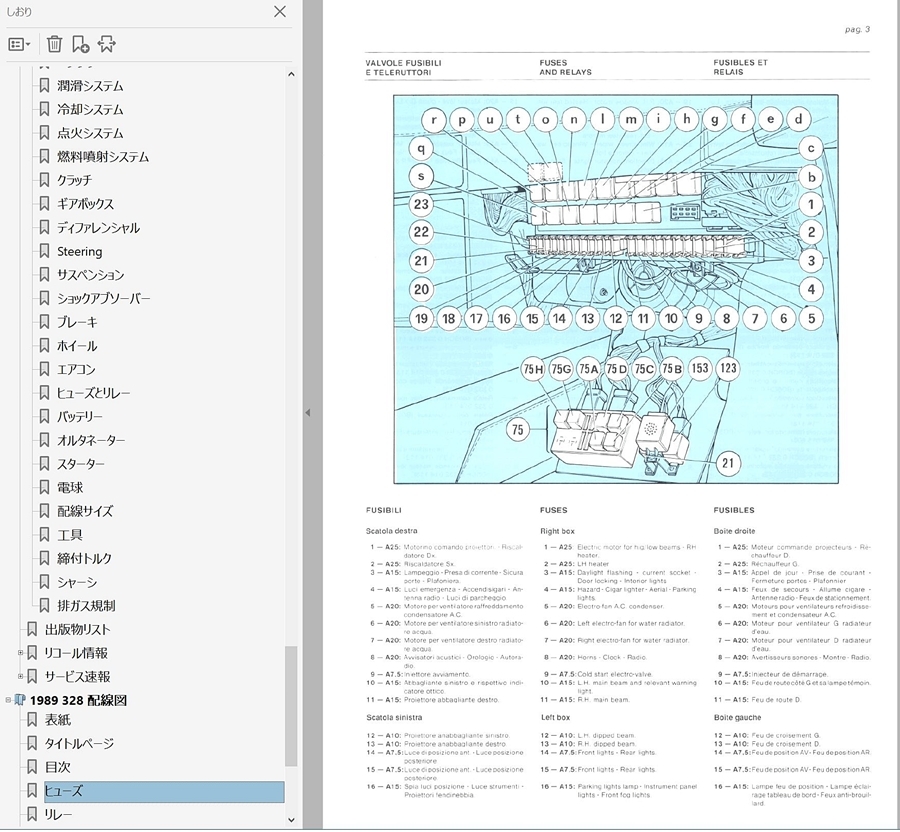Click the fuse box diagram image

coord(616,289)
